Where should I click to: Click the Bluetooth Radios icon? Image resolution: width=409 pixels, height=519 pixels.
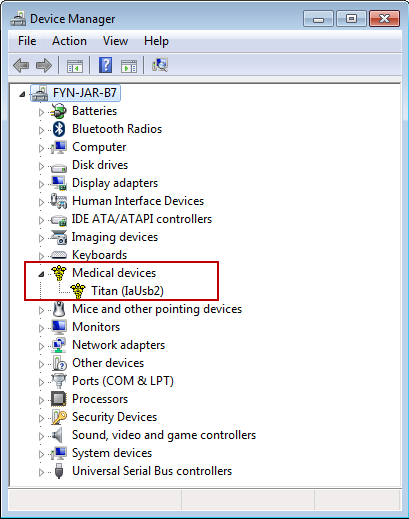59,129
